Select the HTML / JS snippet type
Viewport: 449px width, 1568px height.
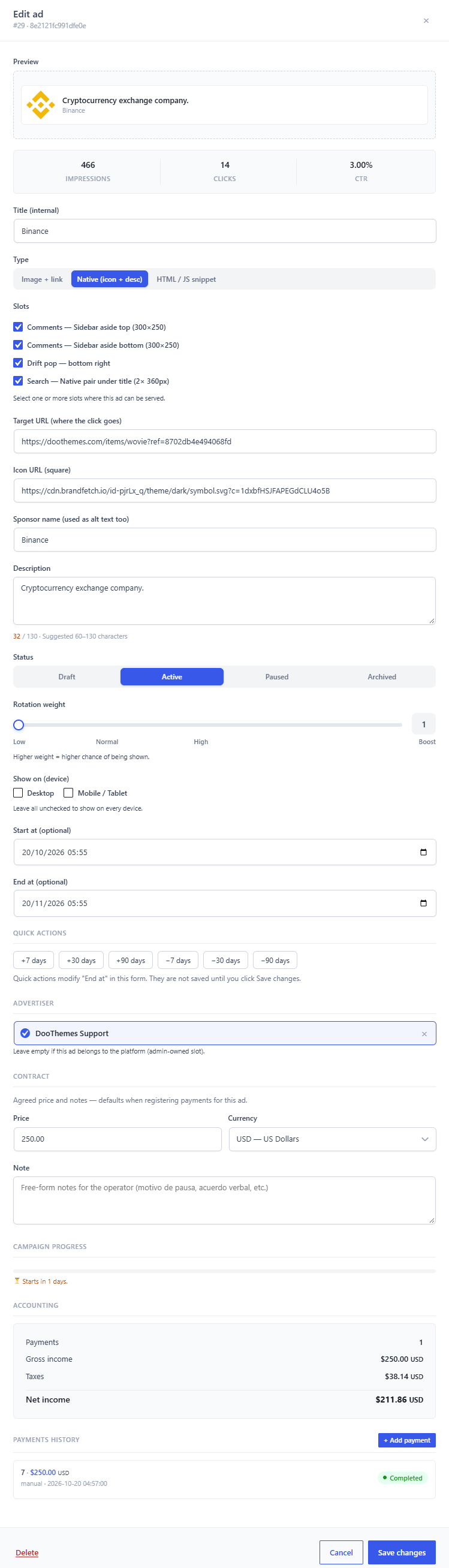click(186, 279)
